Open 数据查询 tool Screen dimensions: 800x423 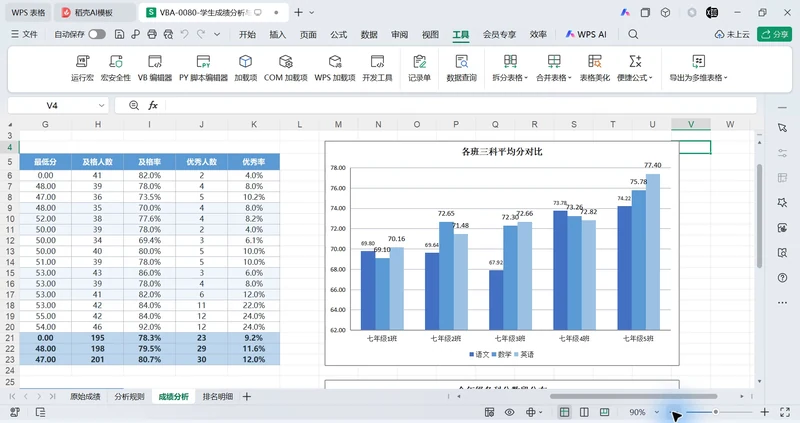tap(461, 68)
